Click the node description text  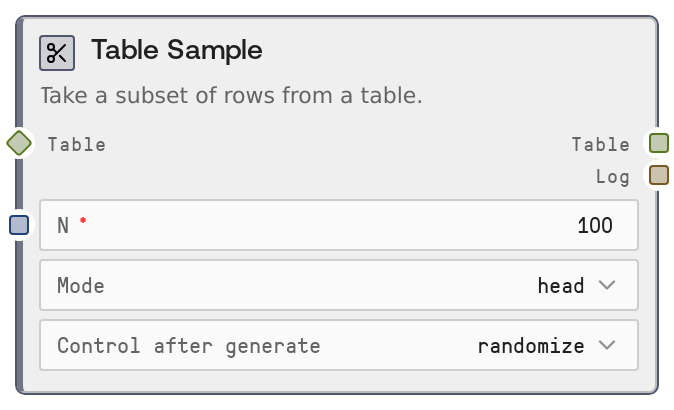231,96
